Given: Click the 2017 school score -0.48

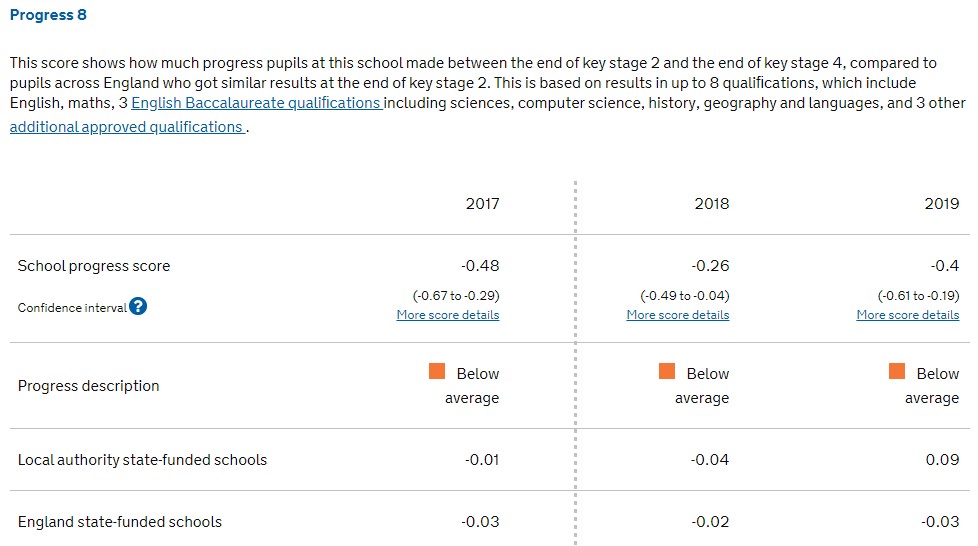Looking at the screenshot, I should 480,266.
